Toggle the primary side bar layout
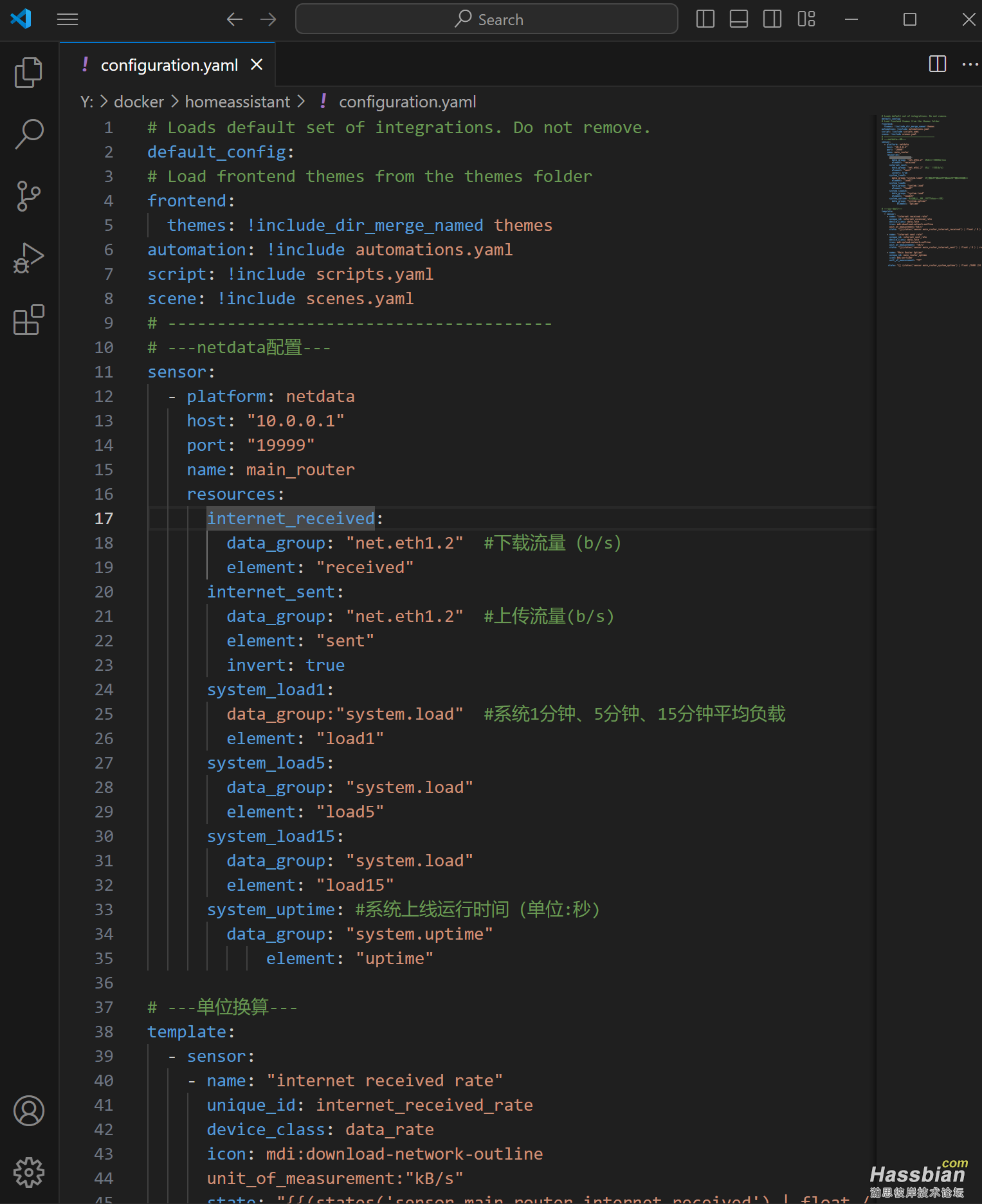The height and width of the screenshot is (1204, 982). (705, 19)
